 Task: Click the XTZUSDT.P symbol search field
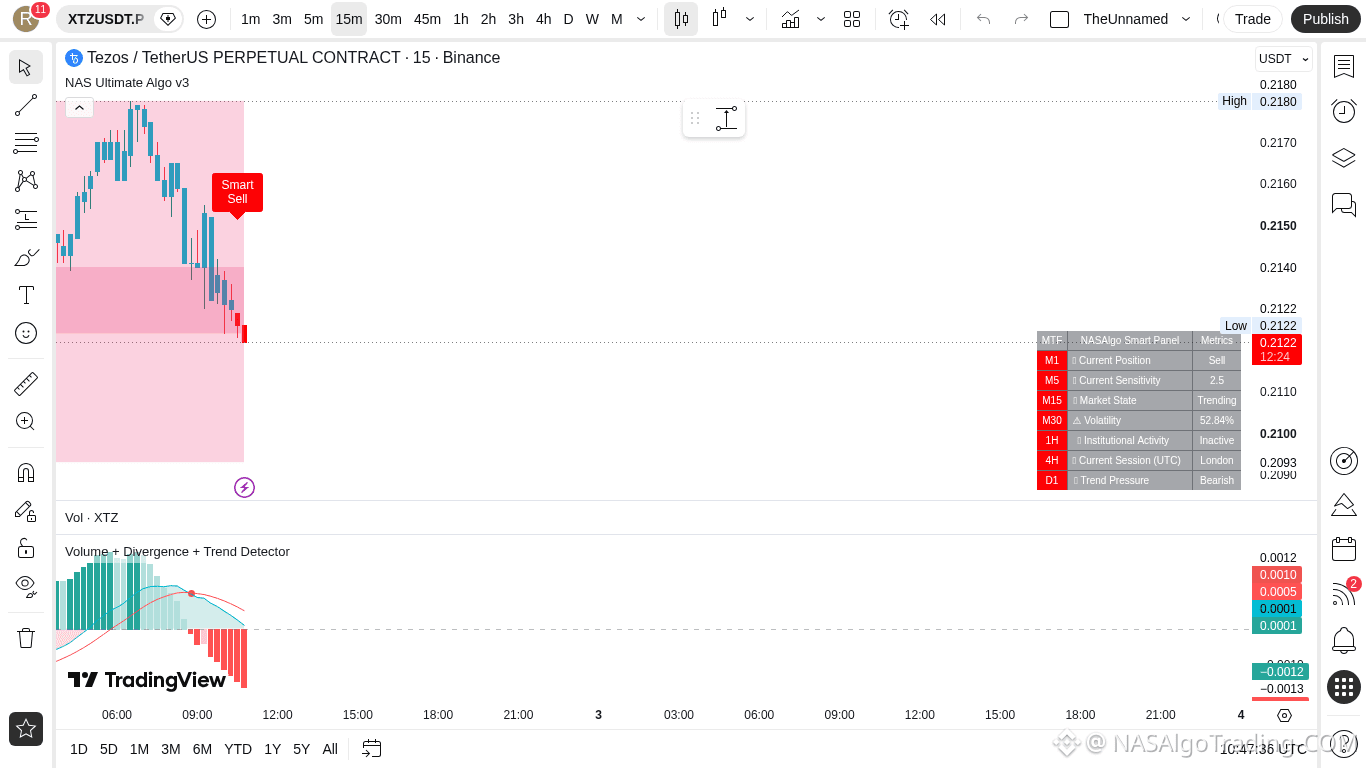(105, 19)
